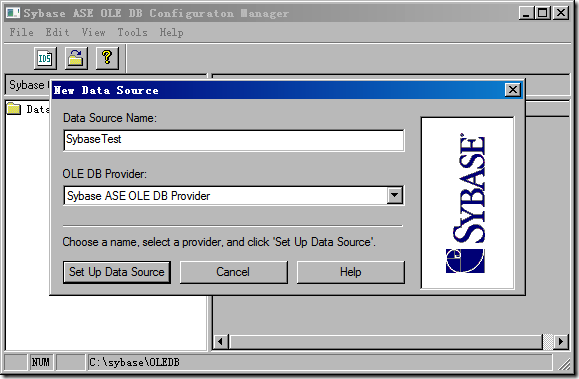Click the application icon in title bar
This screenshot has width=579, height=379.
coord(13,13)
